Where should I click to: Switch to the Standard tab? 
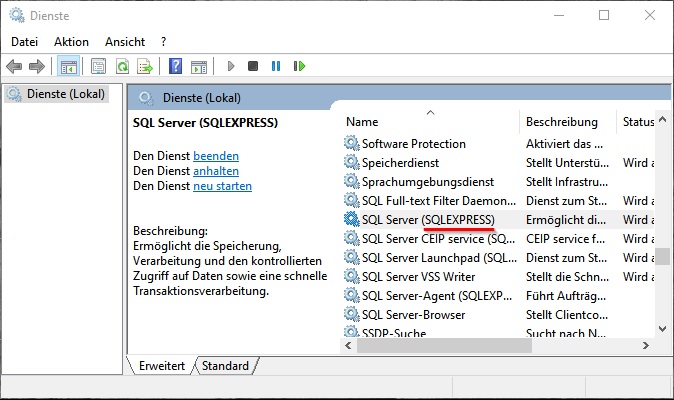pyautogui.click(x=225, y=366)
